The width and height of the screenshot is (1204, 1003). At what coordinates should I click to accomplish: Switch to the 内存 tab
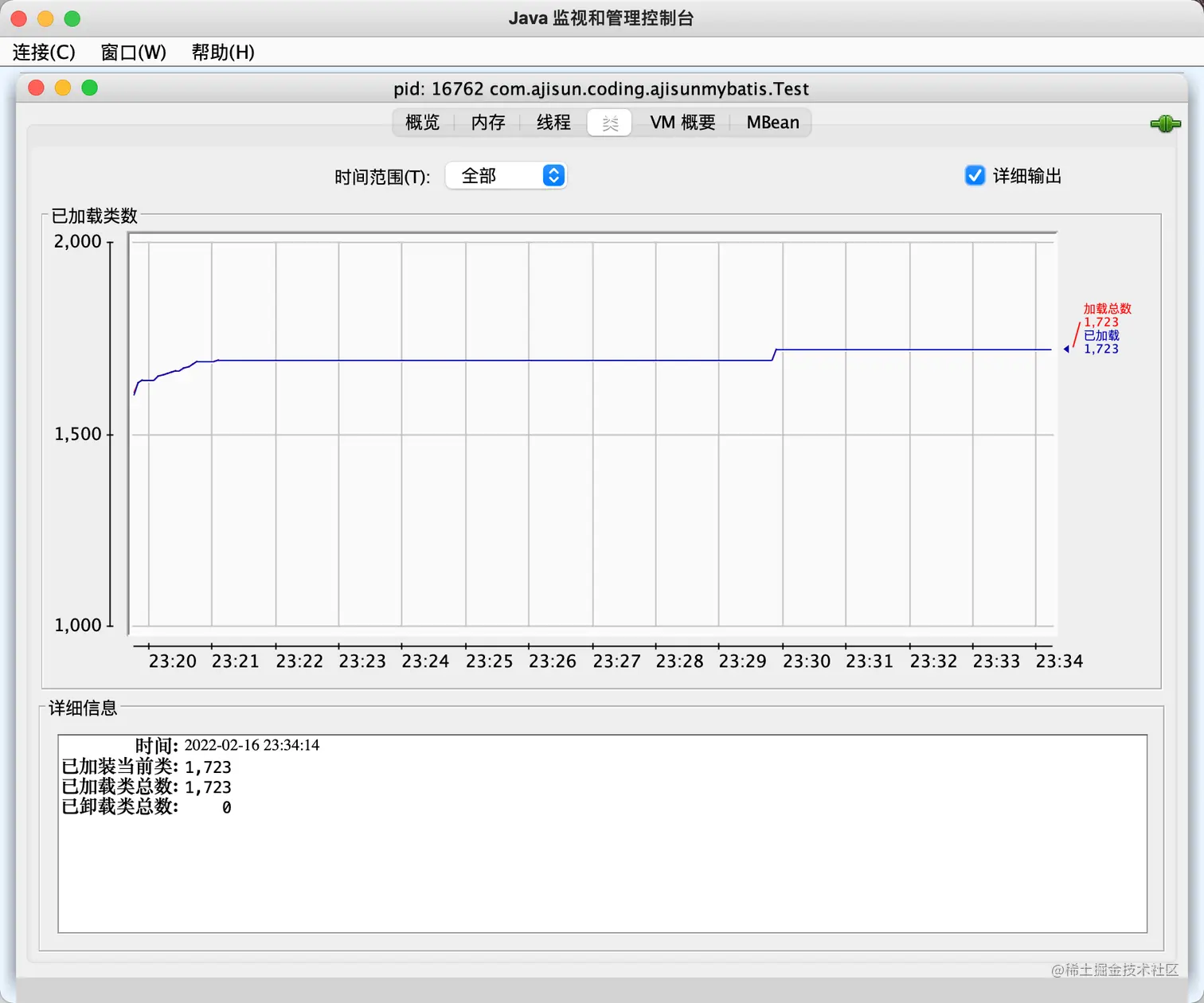pyautogui.click(x=488, y=123)
